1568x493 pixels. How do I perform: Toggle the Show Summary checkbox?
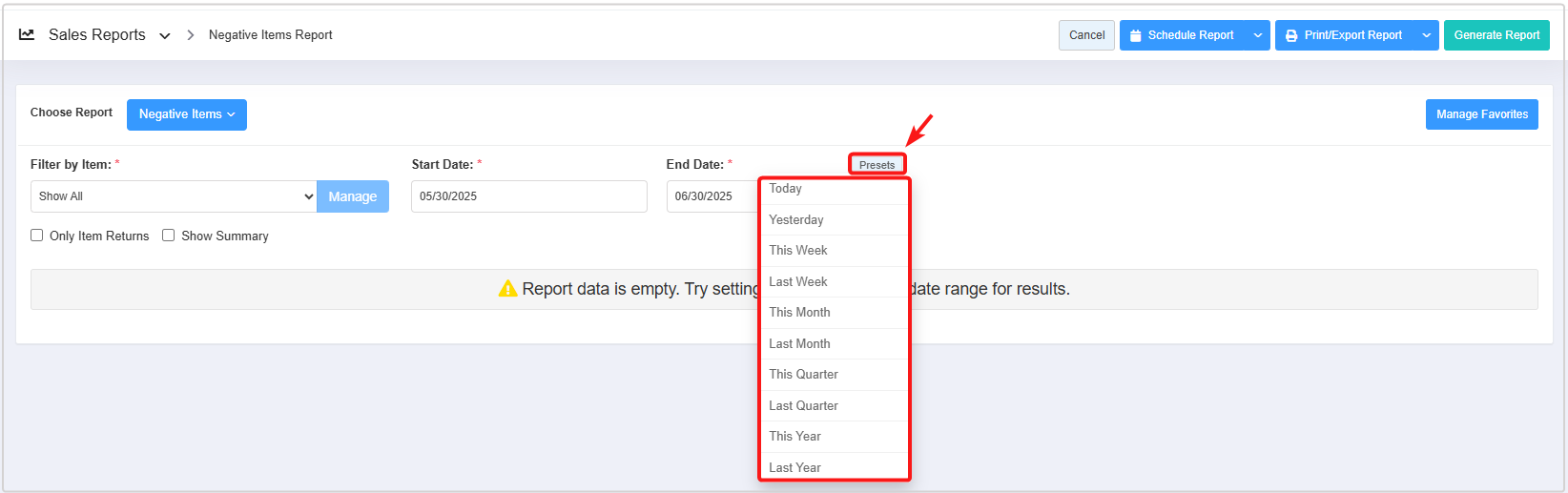coord(169,236)
